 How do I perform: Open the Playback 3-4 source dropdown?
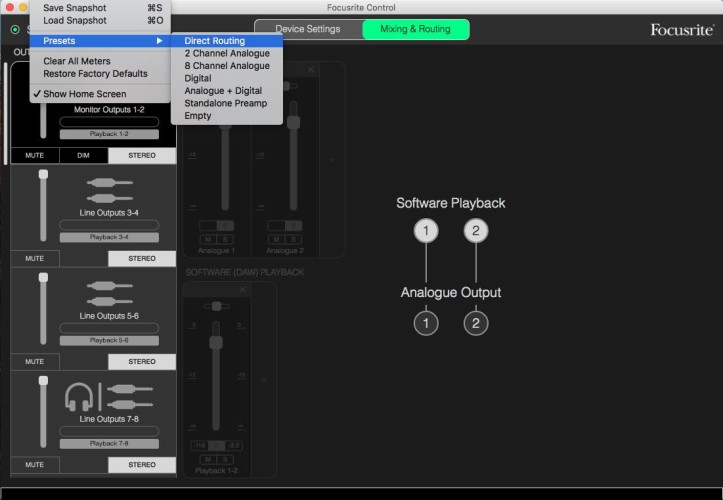tap(109, 237)
